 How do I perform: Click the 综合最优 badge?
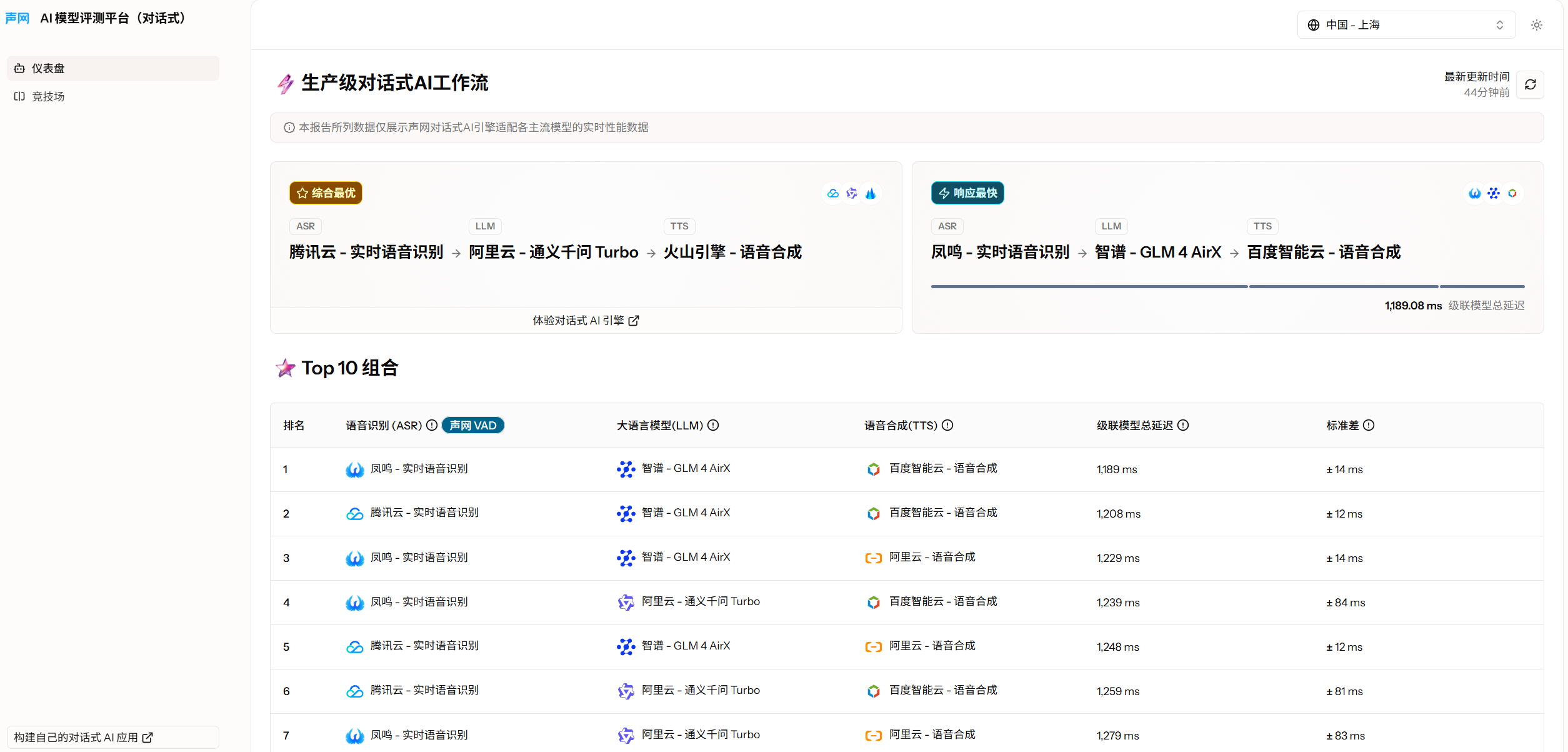point(326,193)
